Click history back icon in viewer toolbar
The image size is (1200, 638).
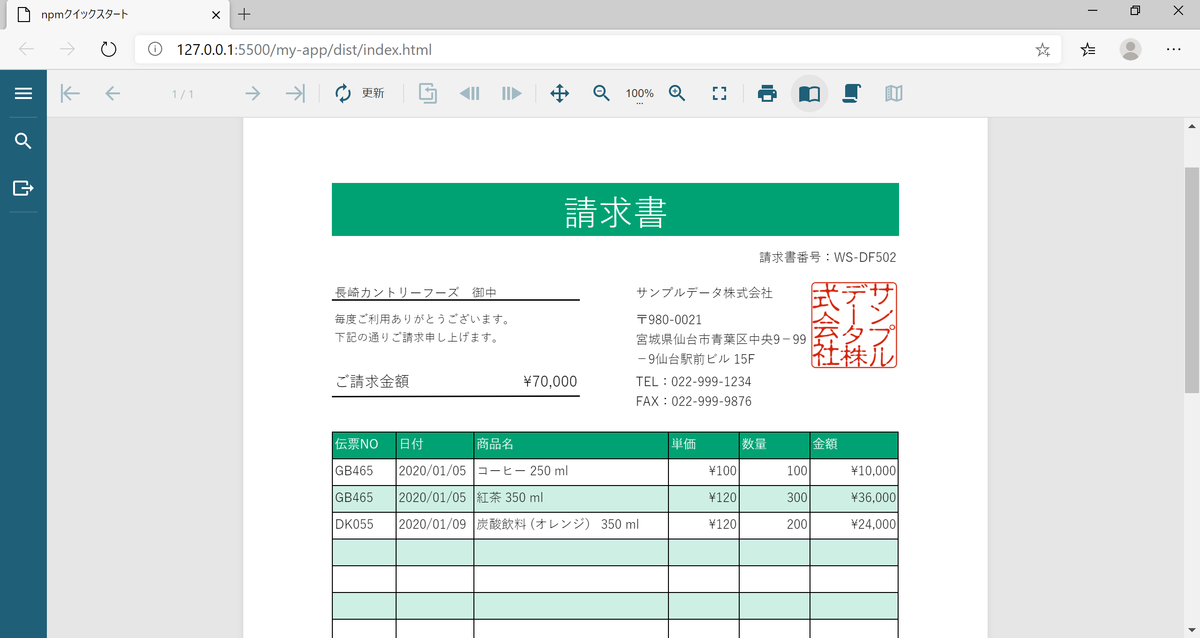[x=469, y=93]
